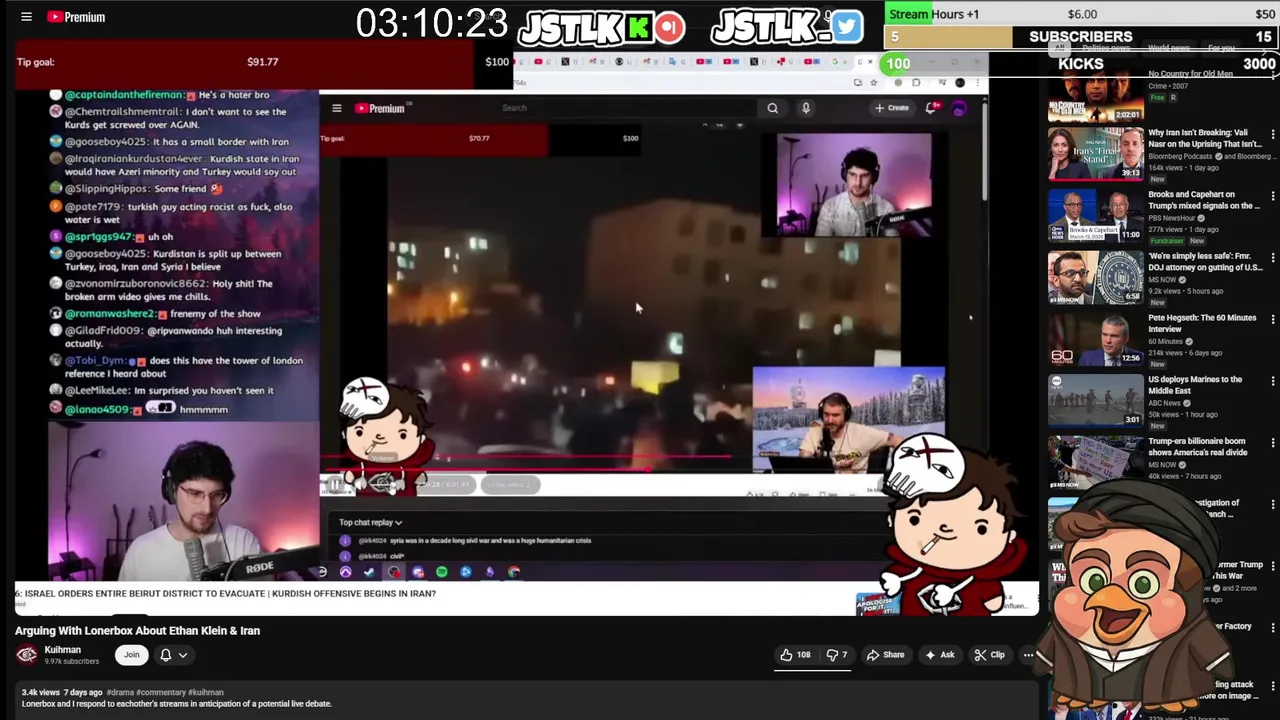
Task: Open the Kuihman channel name link
Action: [63, 650]
